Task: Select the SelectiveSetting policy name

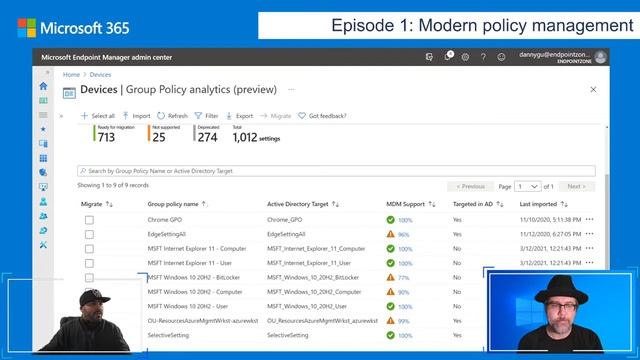Action: [168, 335]
